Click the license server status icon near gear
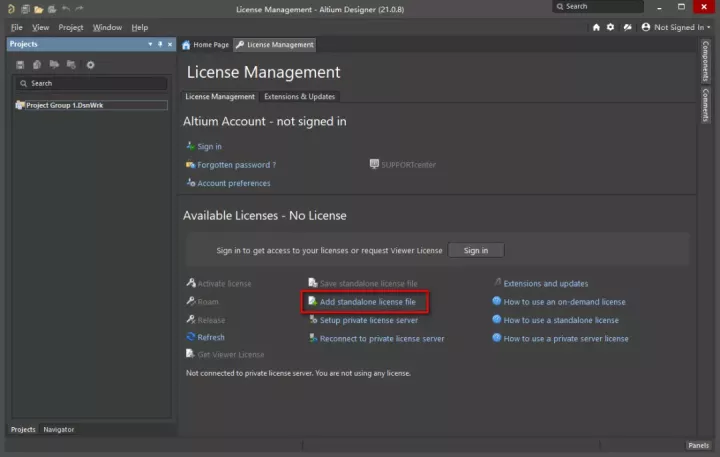 (x=626, y=27)
